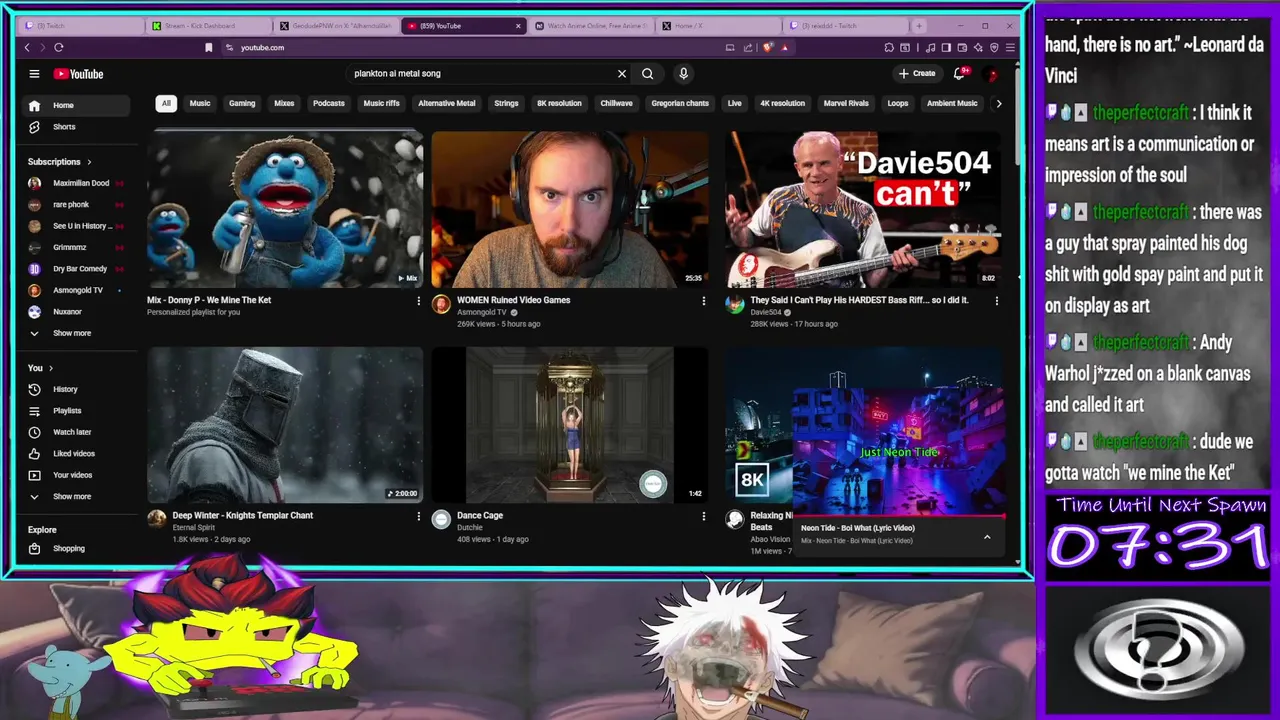Viewport: 1280px width, 720px height.
Task: Open the Subscriptions section arrow
Action: coord(89,162)
